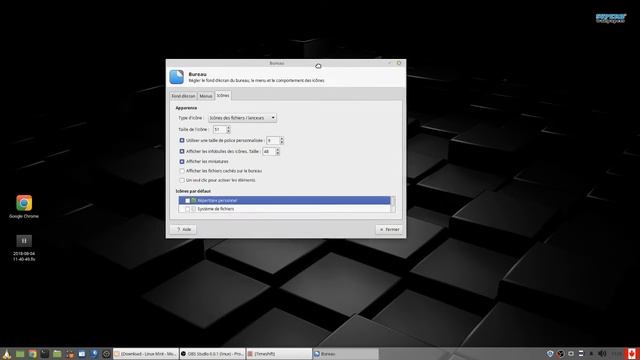Screen dimensions: 640x360
Task: Launch Chrome from the panel launcher
Action: (x=32, y=354)
